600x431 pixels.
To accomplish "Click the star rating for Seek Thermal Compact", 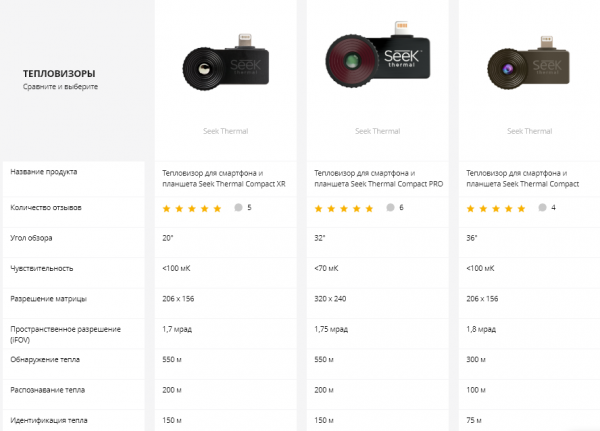I will (495, 208).
